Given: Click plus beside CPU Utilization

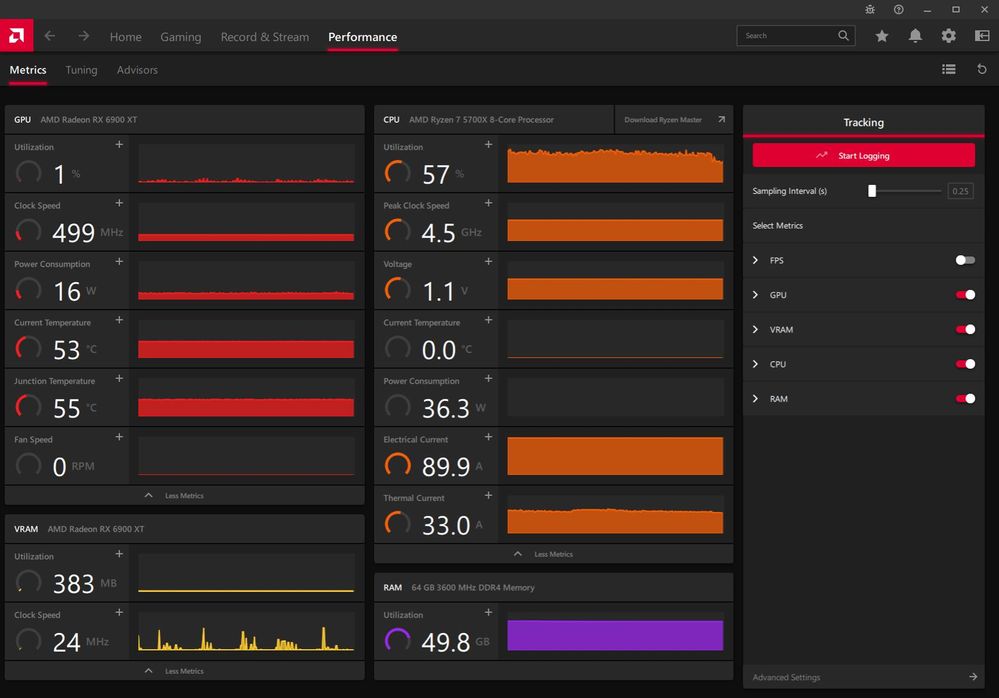Looking at the screenshot, I should [488, 145].
